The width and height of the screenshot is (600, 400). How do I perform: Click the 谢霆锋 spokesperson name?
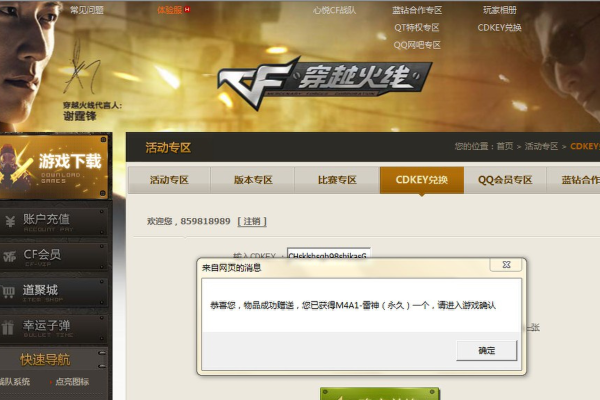click(80, 116)
